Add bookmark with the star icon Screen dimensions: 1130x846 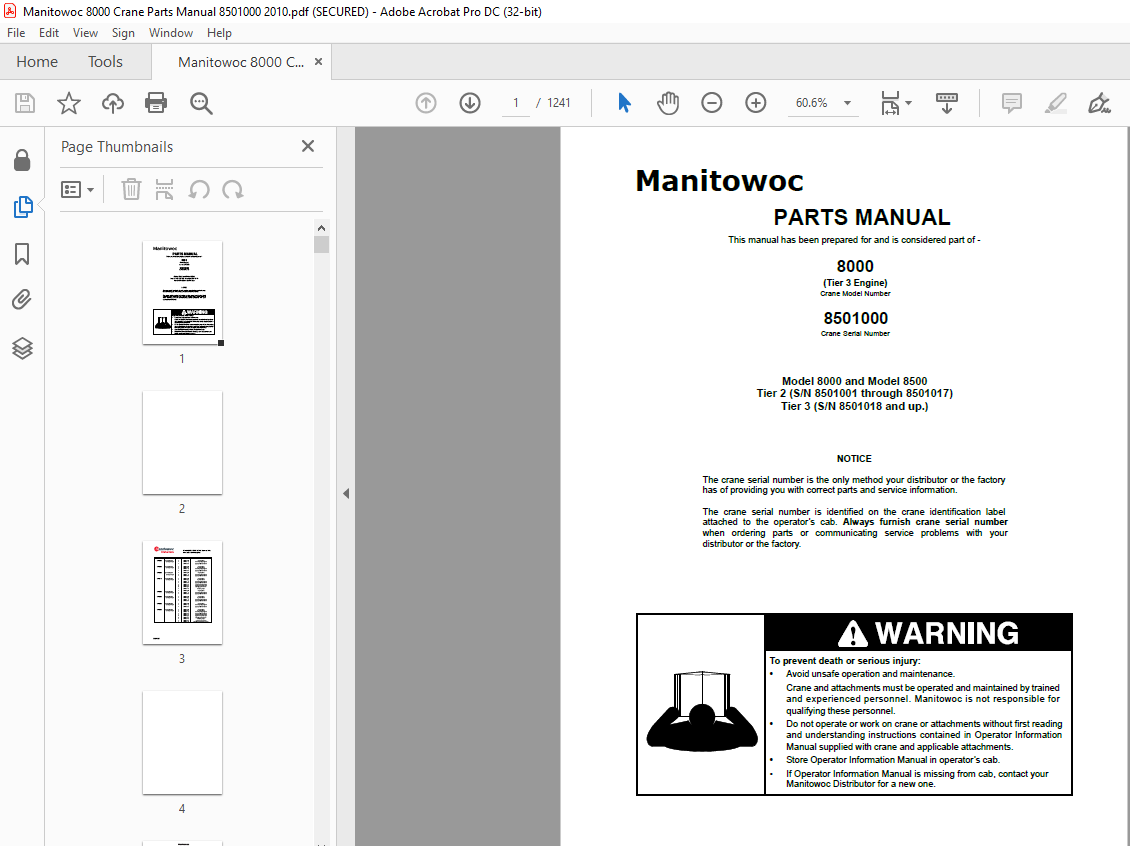69,103
